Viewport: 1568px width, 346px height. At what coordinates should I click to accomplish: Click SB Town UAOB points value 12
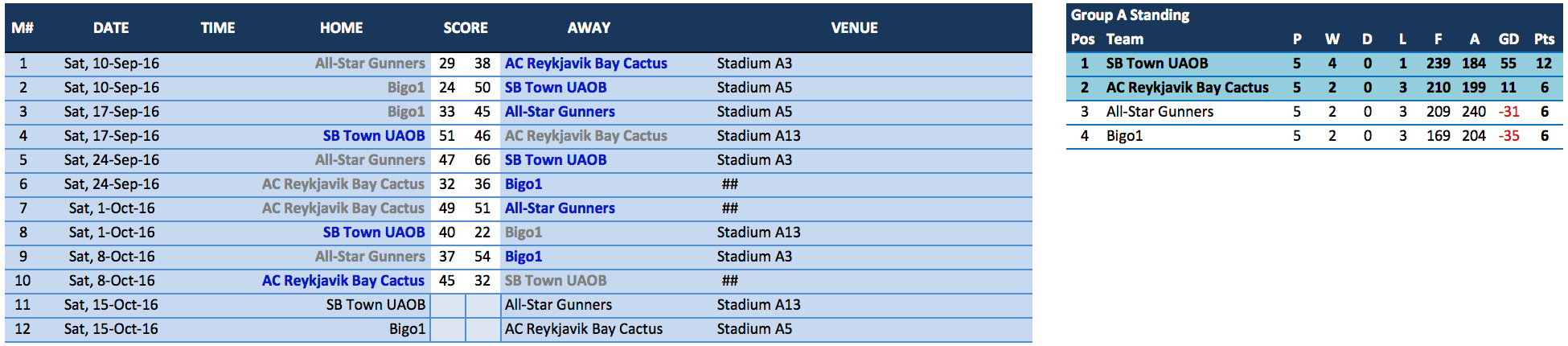(1544, 64)
